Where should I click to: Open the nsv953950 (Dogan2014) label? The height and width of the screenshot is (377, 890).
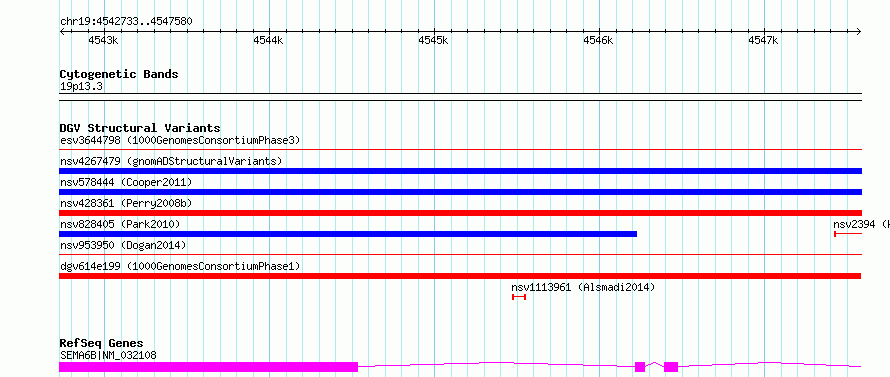[123, 245]
